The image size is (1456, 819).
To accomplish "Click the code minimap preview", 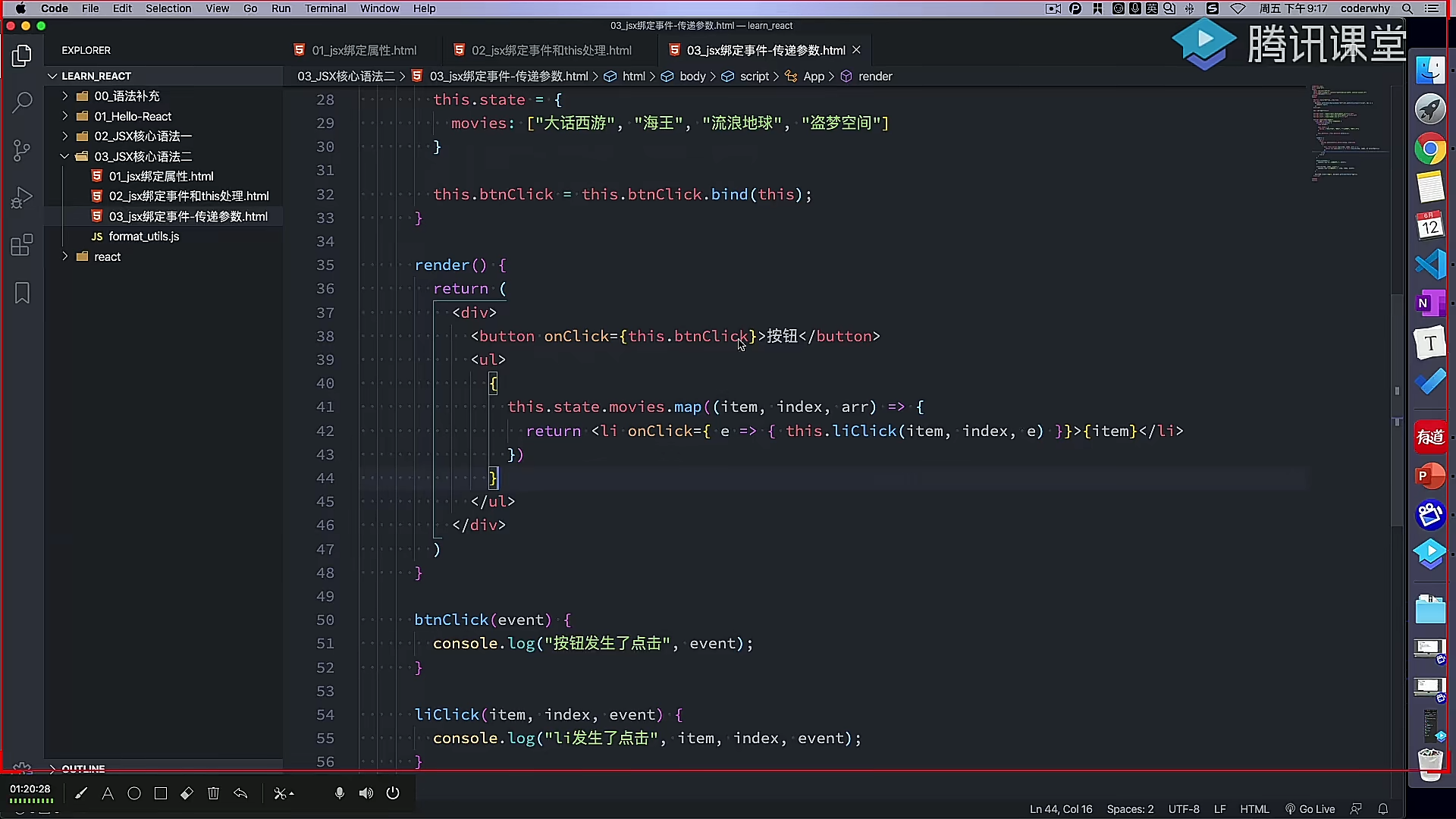I will coord(1350,133).
